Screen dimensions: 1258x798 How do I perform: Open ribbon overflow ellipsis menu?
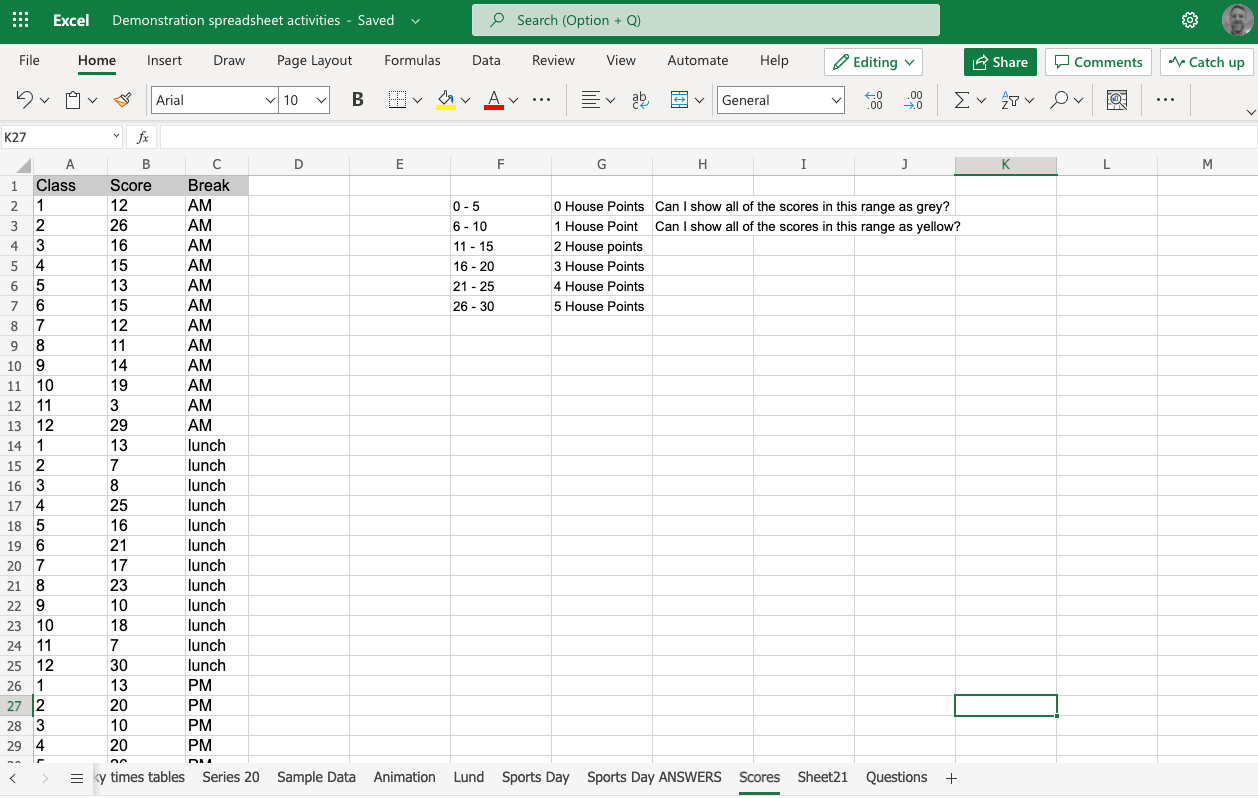[1165, 100]
